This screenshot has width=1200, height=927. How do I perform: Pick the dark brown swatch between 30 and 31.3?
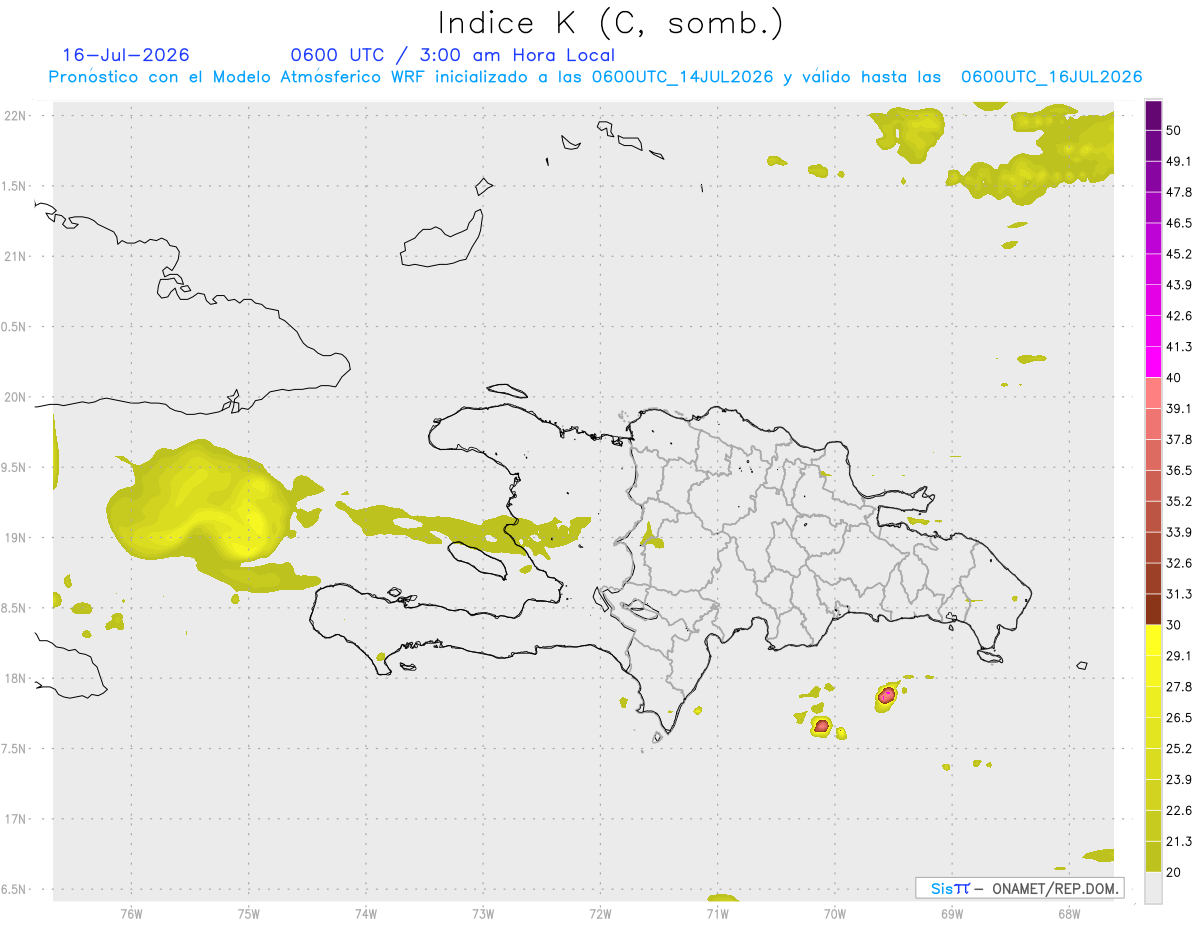[x=1153, y=609]
